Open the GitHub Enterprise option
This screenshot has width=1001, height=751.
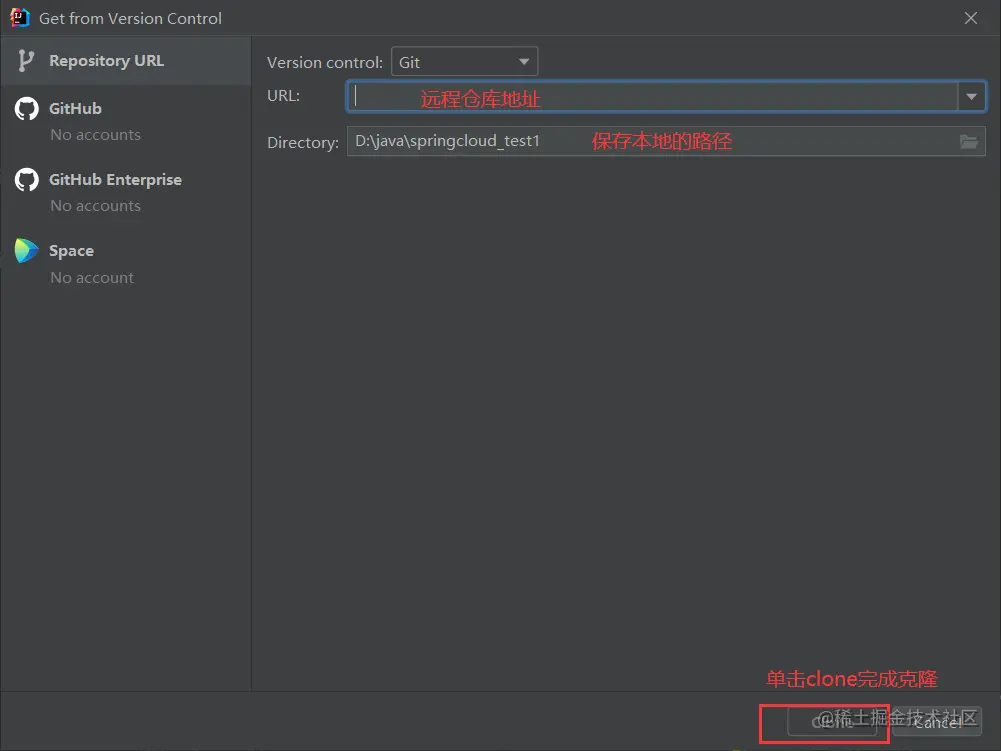[126, 192]
